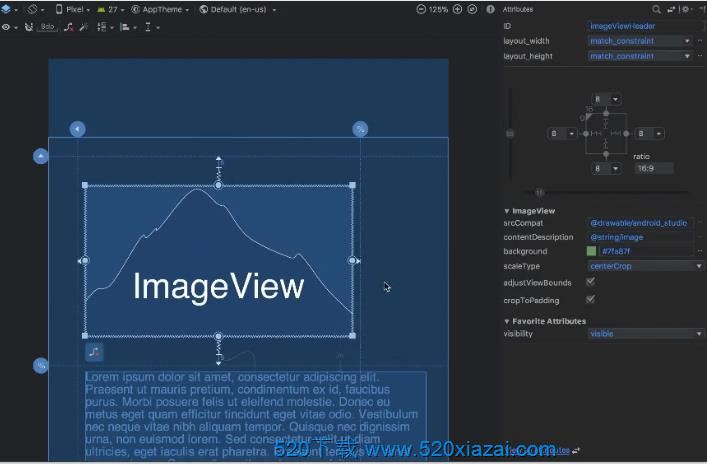Click the green background color swatch
Image resolution: width=707 pixels, height=464 pixels.
pyautogui.click(x=591, y=251)
